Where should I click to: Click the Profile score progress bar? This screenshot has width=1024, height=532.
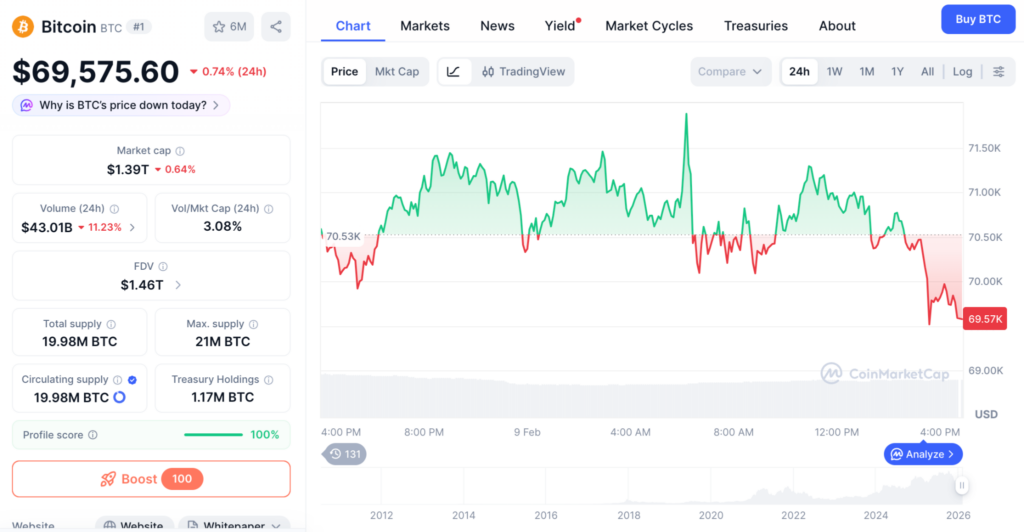(x=213, y=435)
